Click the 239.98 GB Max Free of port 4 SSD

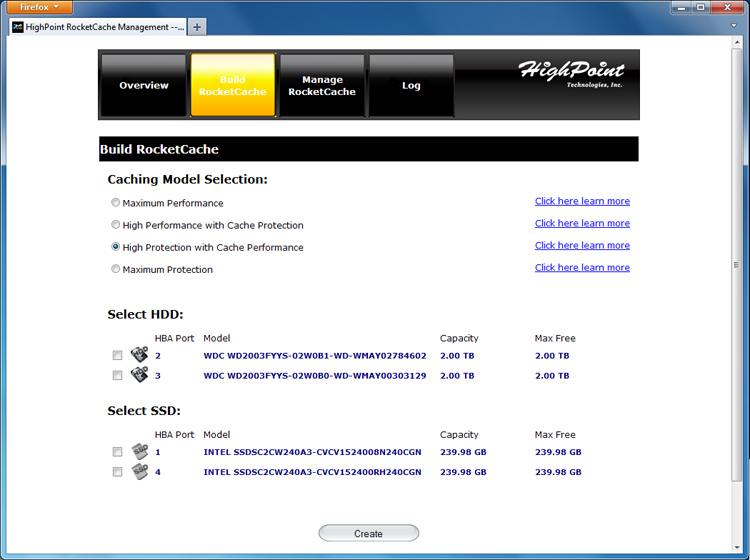(x=558, y=472)
